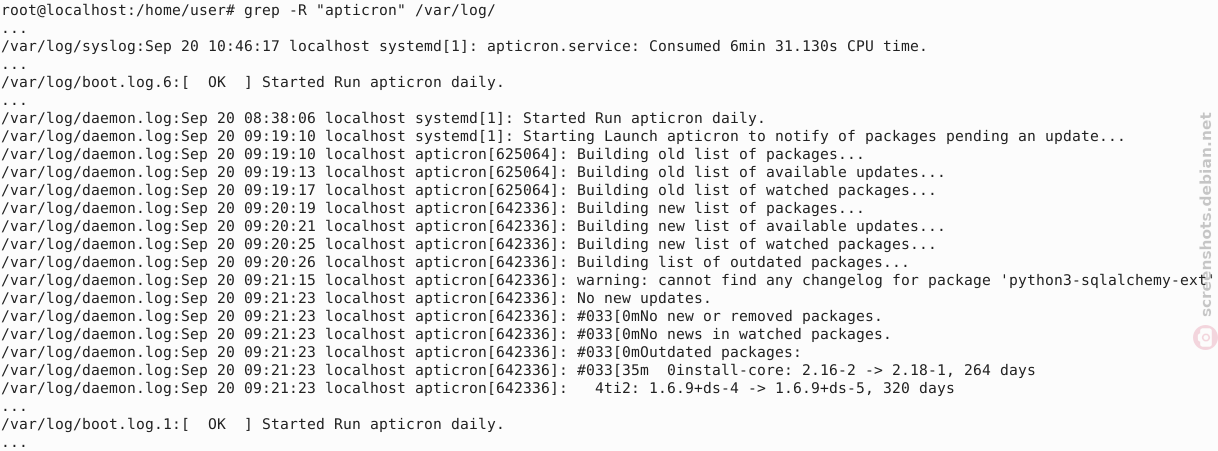Click the "No new updates." log line
The image size is (1218, 451).
[x=356, y=298]
